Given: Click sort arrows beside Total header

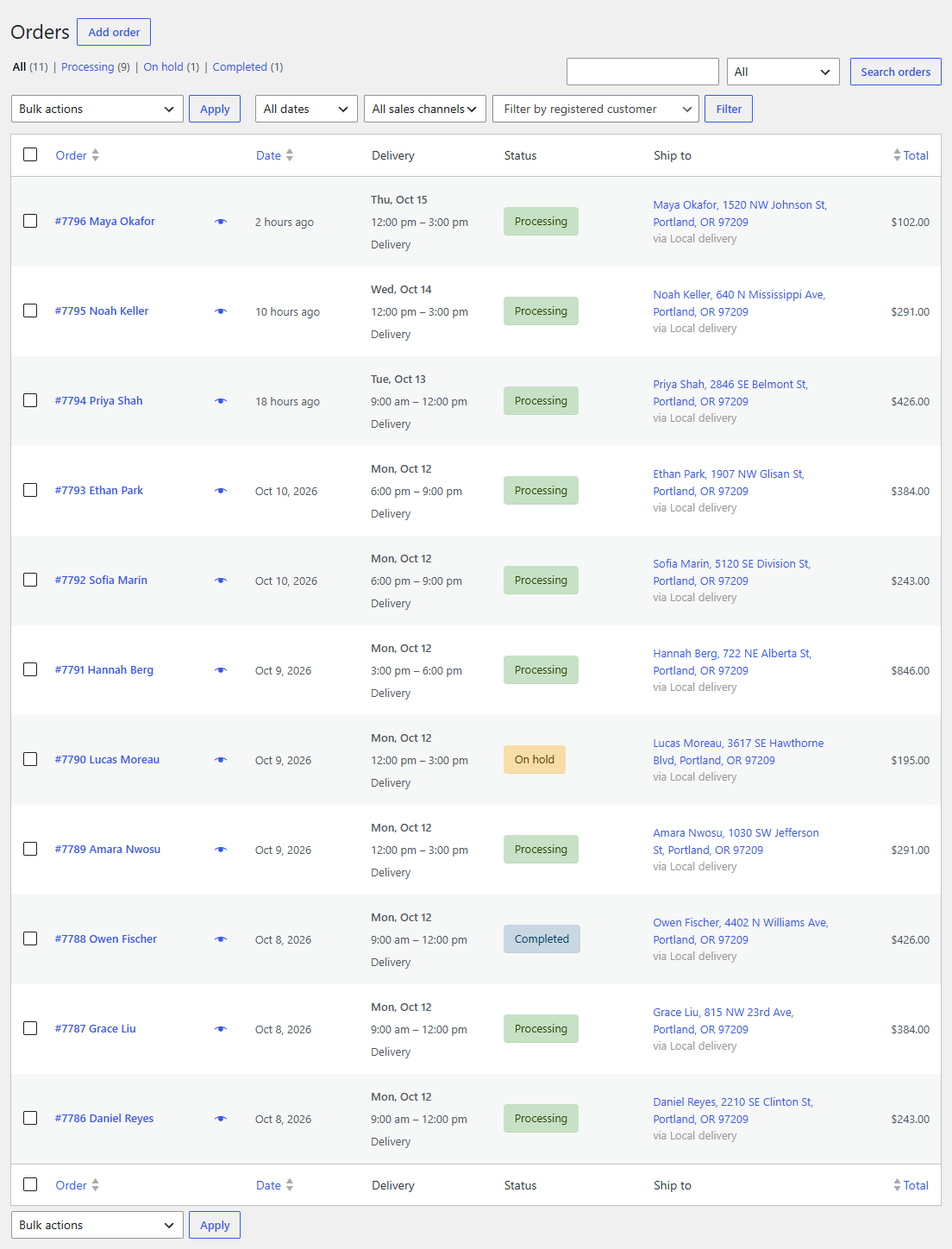Looking at the screenshot, I should (897, 155).
